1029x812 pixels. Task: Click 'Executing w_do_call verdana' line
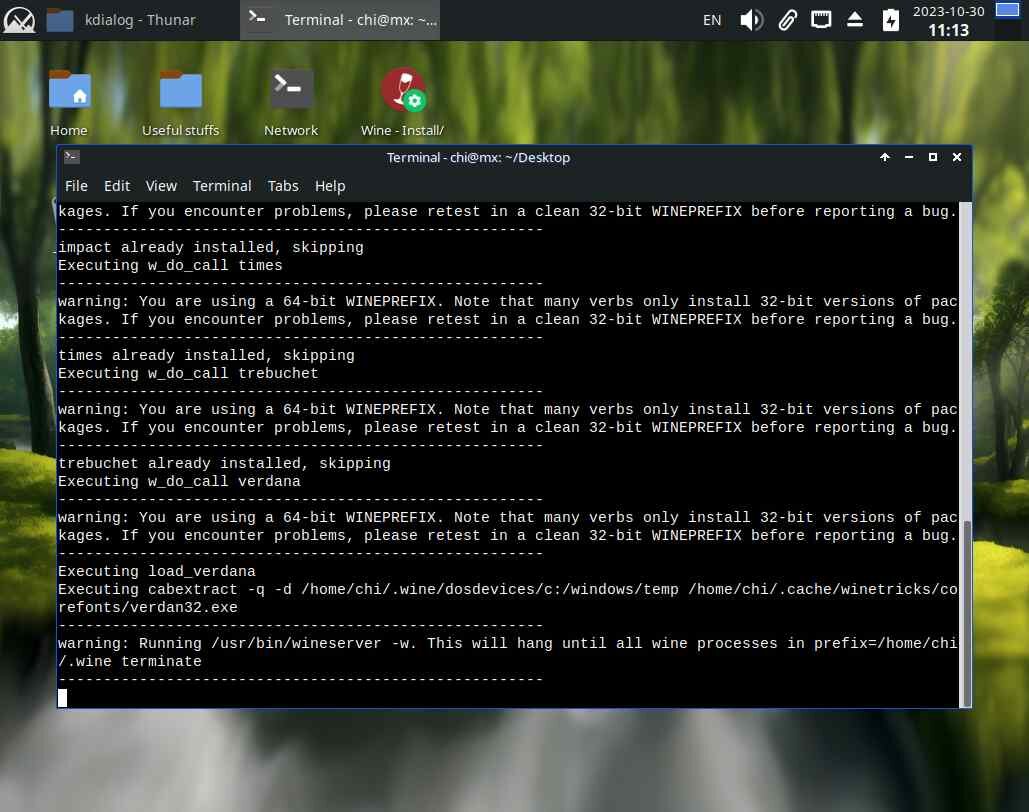179,481
